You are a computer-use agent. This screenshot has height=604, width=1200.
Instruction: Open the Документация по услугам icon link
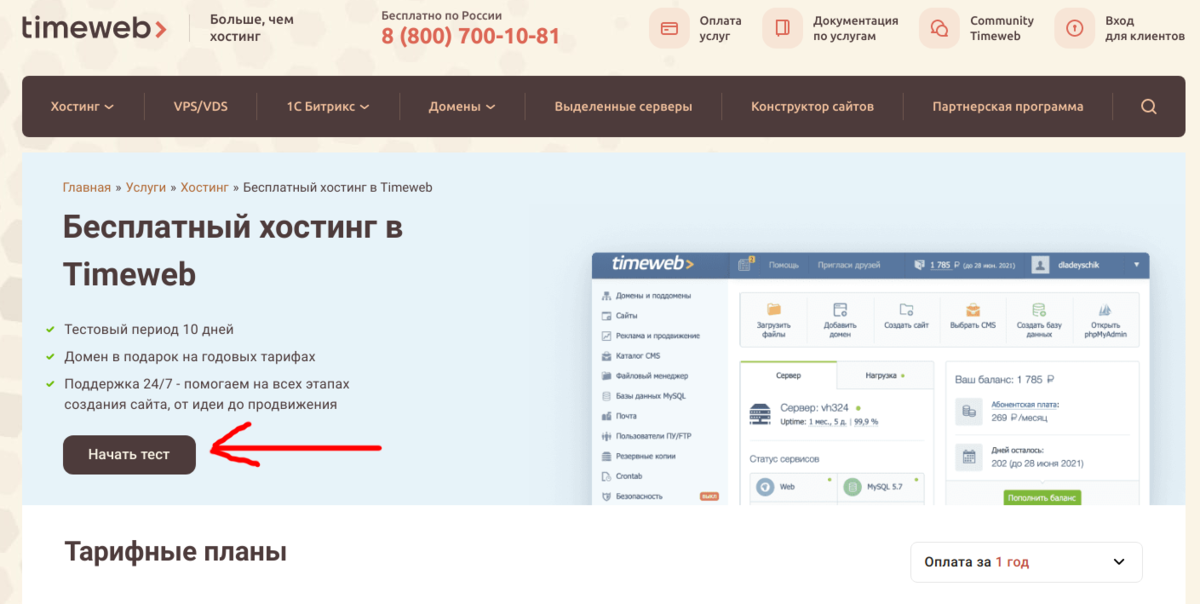coord(782,28)
